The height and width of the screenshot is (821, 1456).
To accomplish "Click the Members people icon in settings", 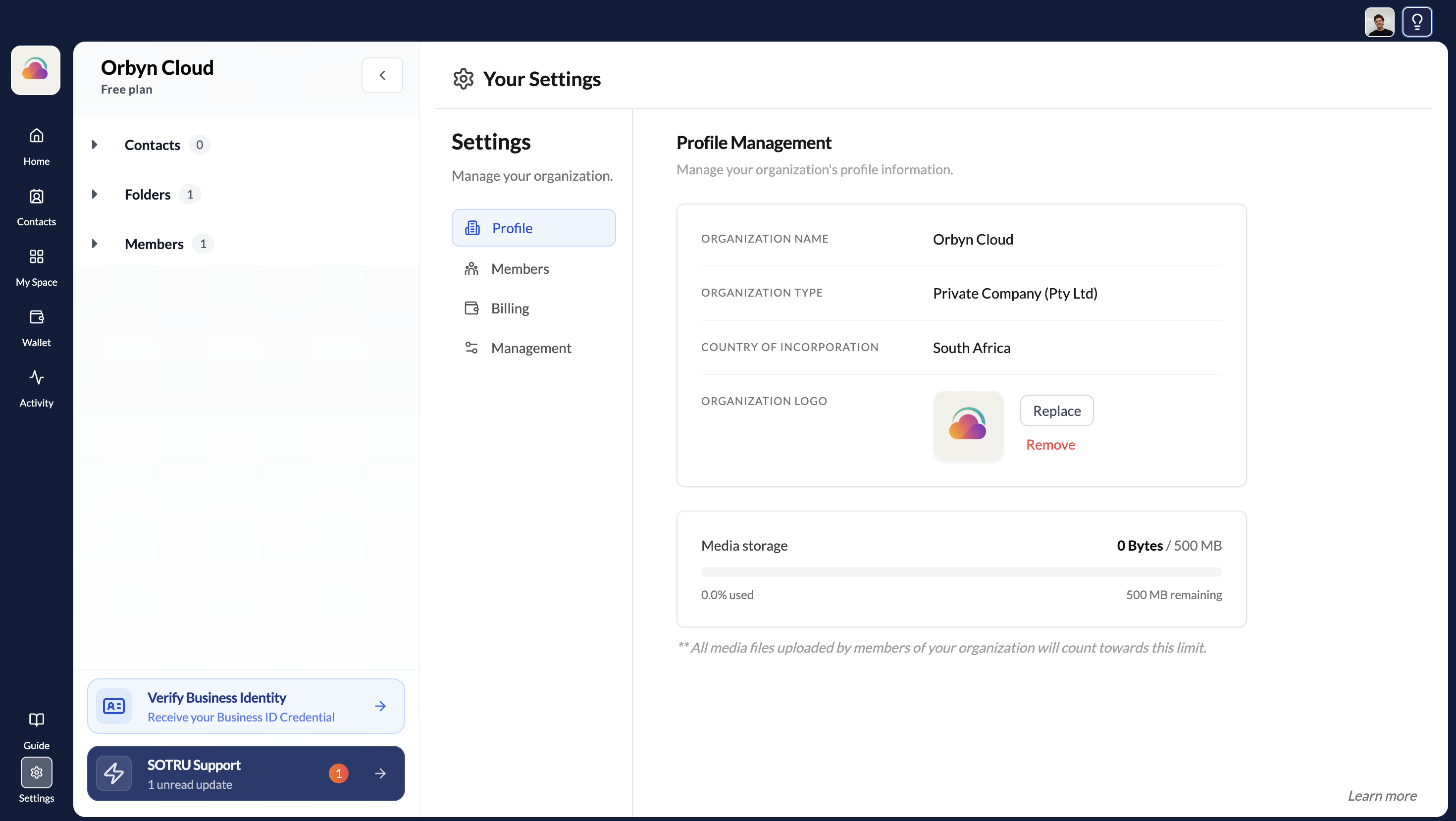I will click(x=471, y=268).
